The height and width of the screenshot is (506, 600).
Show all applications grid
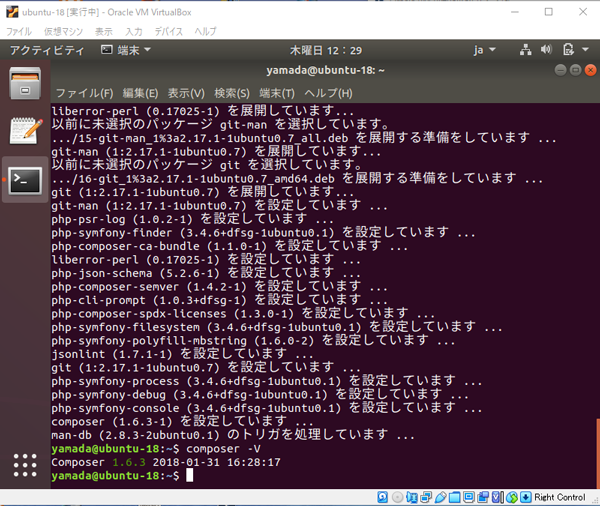pos(25,465)
